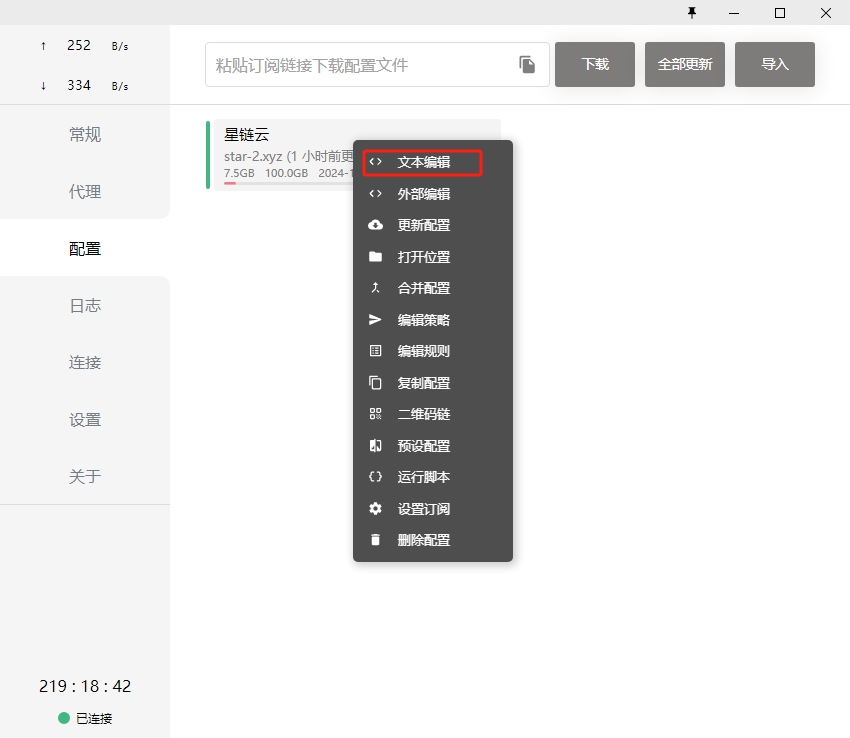This screenshot has height=738, width=850.
Task: Click the trash icon beside 删除配置
Action: (376, 540)
